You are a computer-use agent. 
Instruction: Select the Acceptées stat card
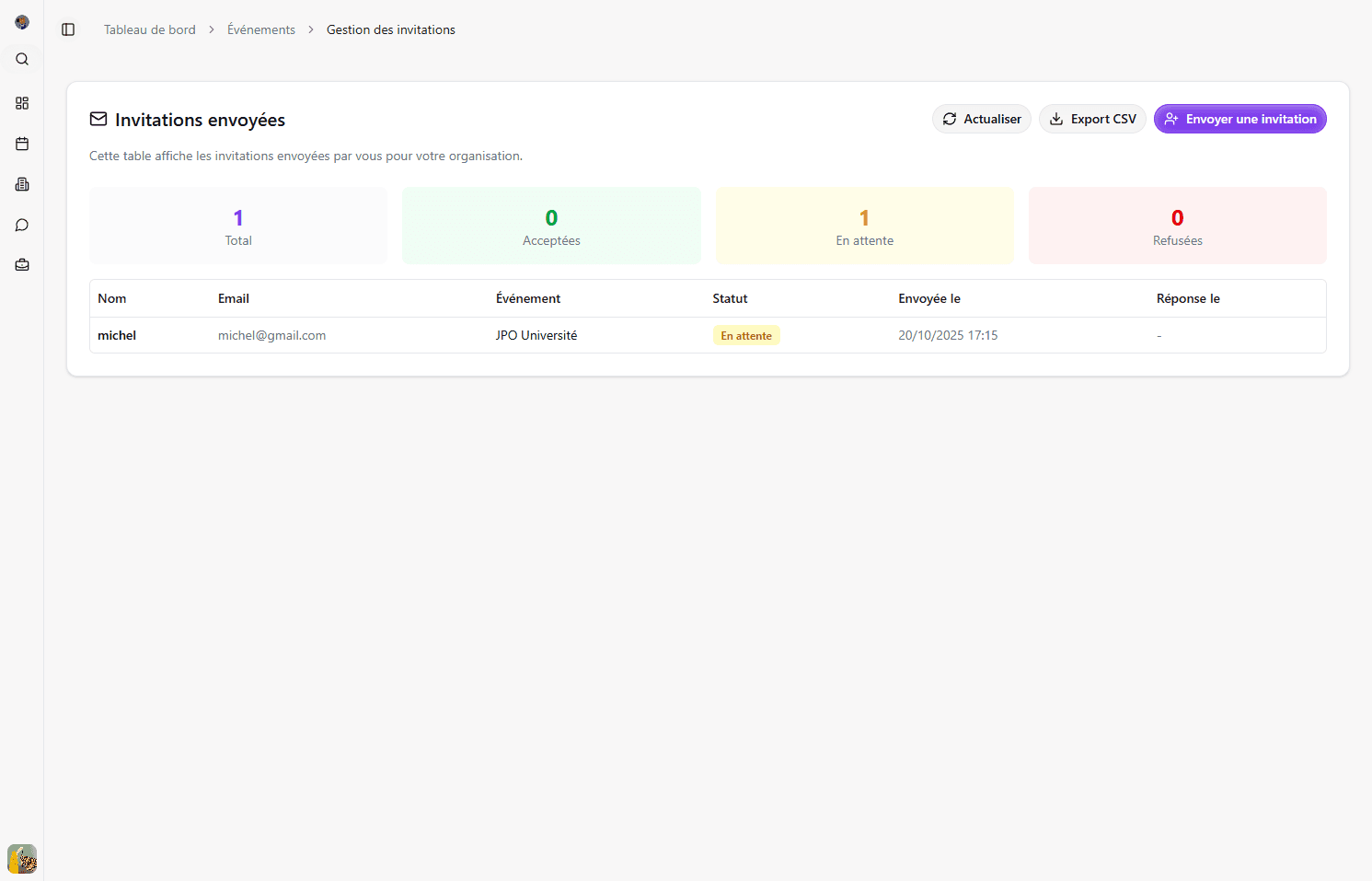(551, 226)
